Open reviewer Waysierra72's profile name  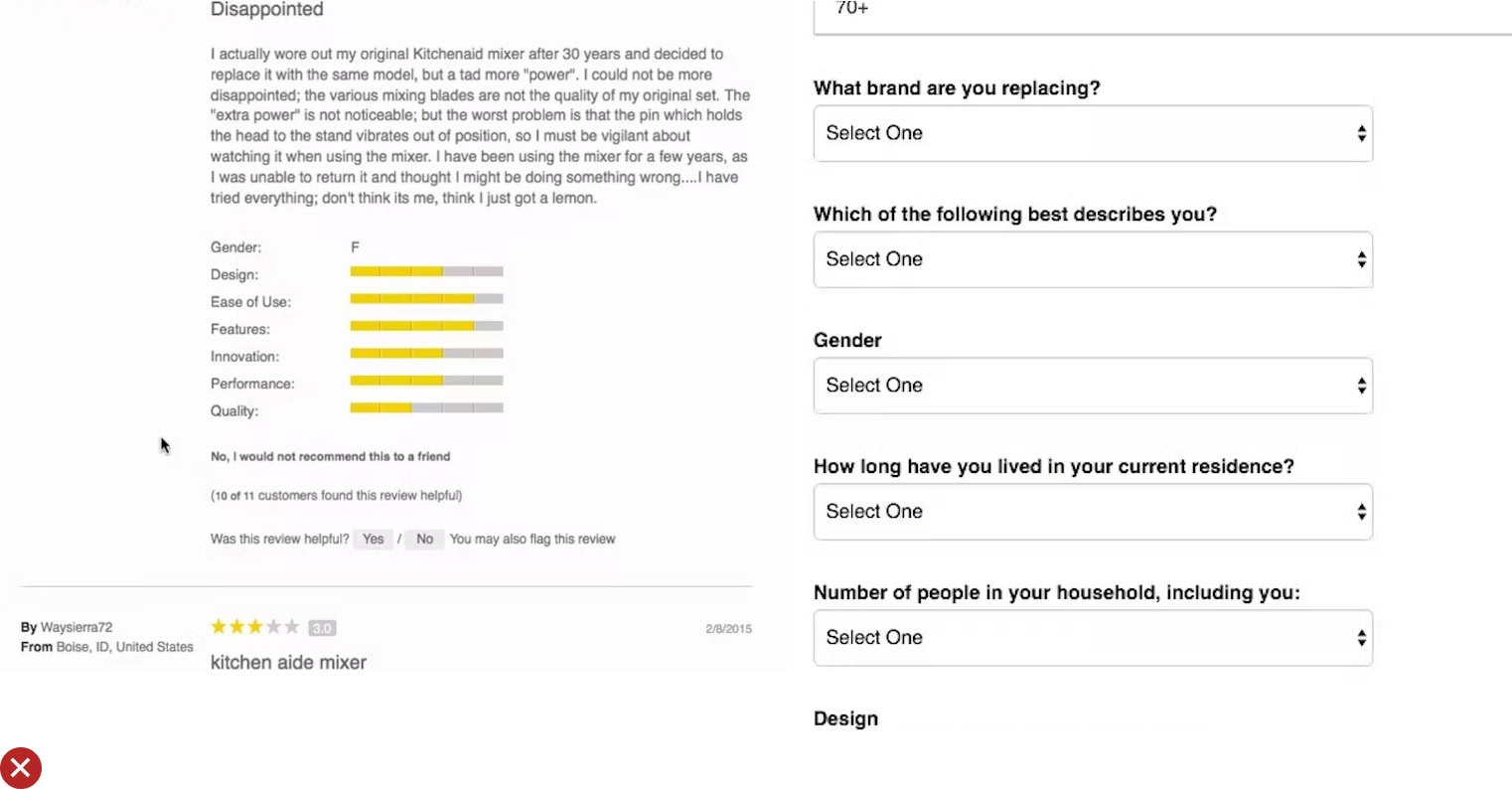click(76, 627)
